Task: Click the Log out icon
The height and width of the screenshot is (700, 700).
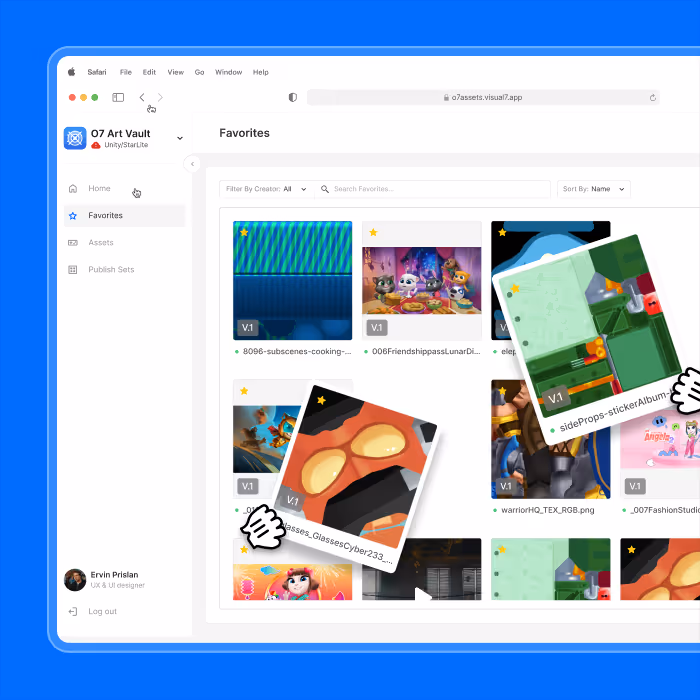Action: coord(73,611)
